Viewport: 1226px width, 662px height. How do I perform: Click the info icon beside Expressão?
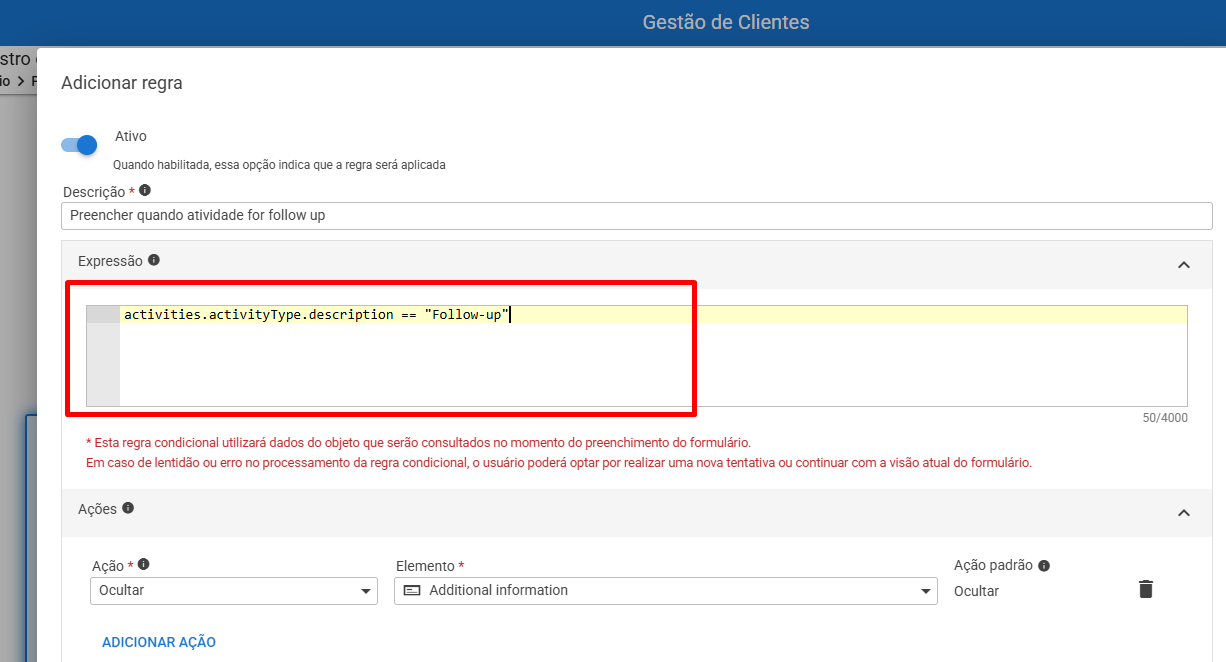click(x=154, y=260)
